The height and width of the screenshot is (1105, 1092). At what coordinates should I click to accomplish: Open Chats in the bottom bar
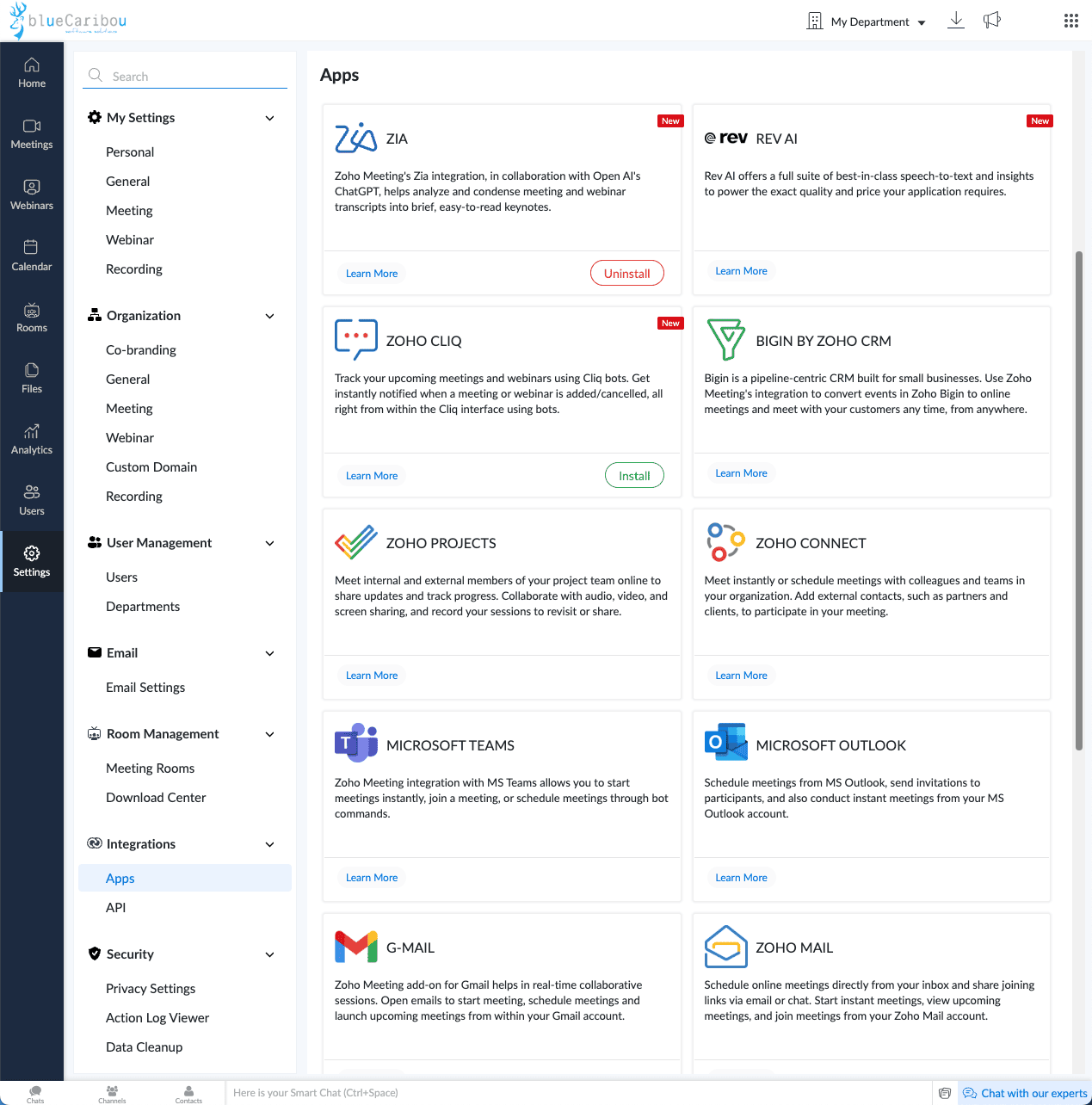[35, 1094]
